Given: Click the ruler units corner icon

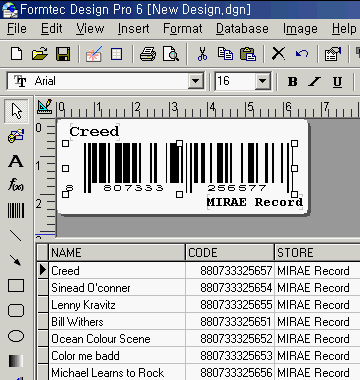Looking at the screenshot, I should point(45,106).
